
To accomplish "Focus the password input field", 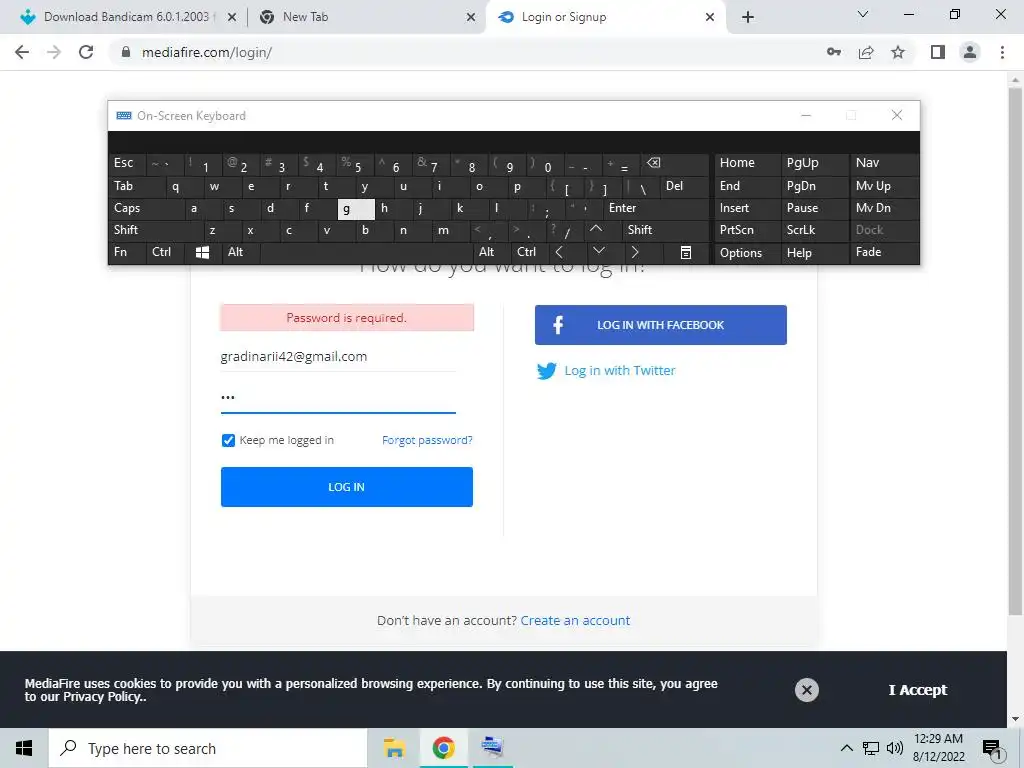I will 338,397.
